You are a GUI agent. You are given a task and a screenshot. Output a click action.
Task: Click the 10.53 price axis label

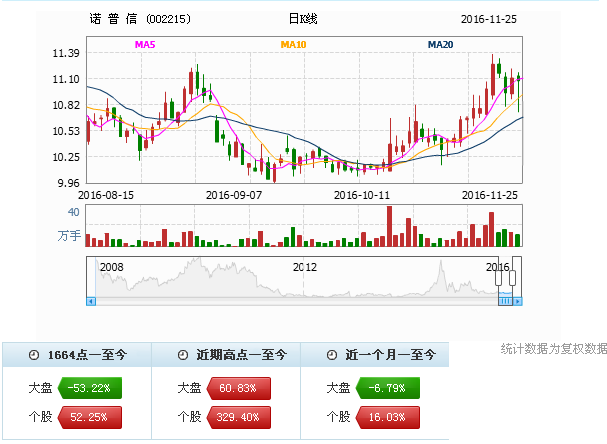(x=66, y=131)
